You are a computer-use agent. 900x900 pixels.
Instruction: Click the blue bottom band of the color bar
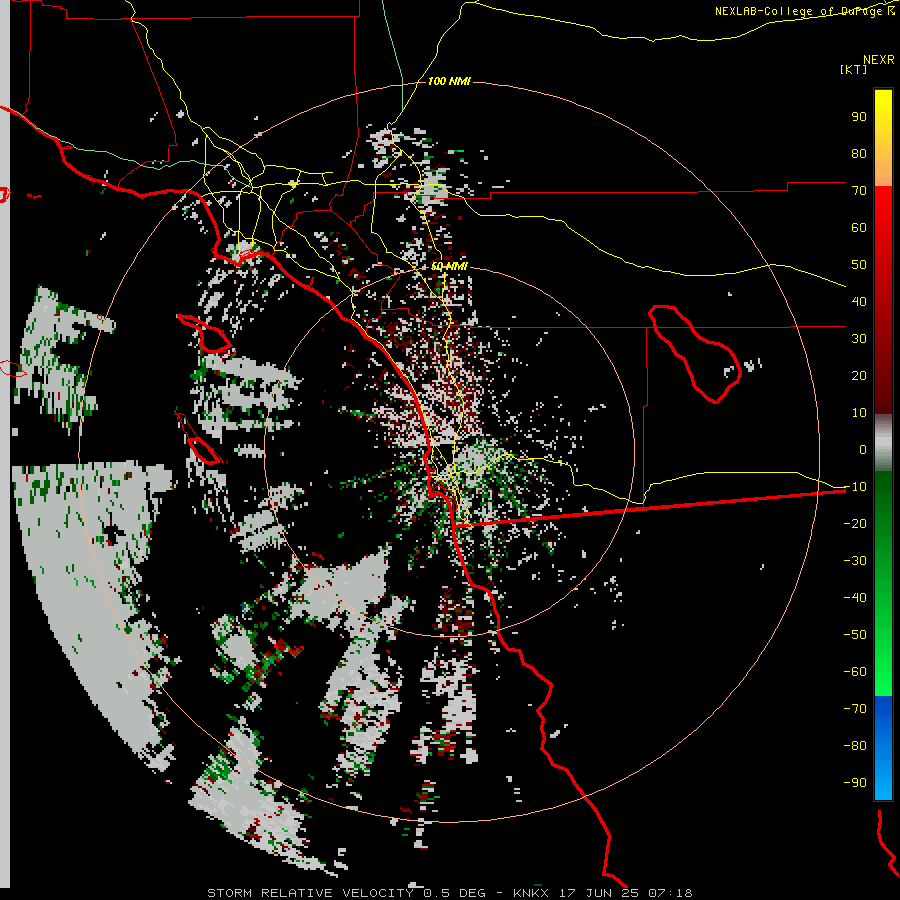[883, 748]
